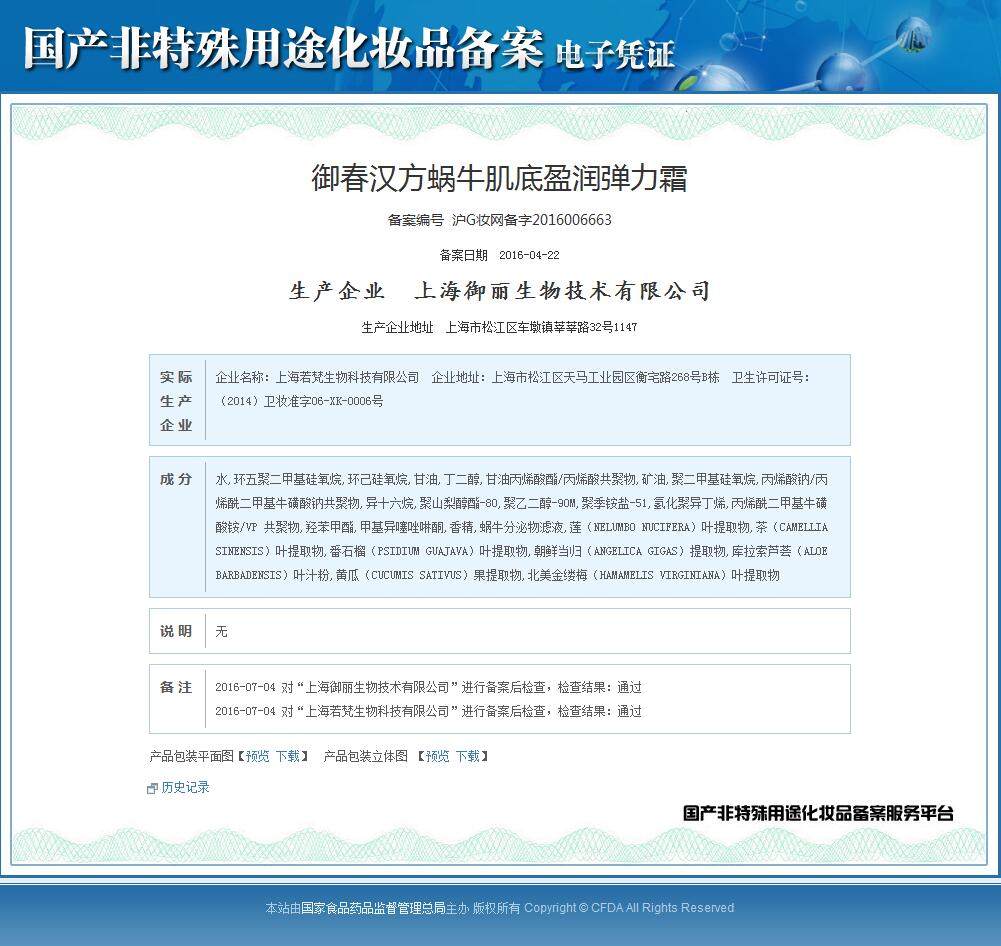Viewport: 1001px width, 946px height.
Task: Click ingredient text HAMAMELIS VIRGINIANA
Action: pyautogui.click(x=661, y=575)
